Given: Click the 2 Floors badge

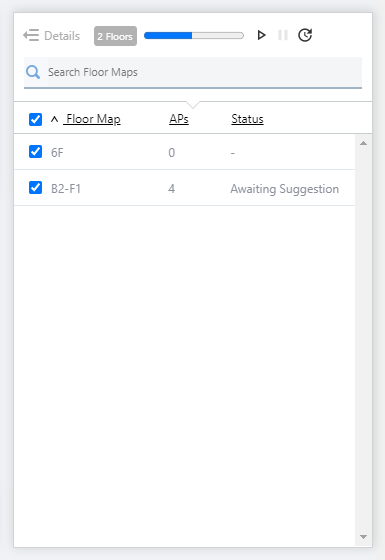Looking at the screenshot, I should [115, 36].
